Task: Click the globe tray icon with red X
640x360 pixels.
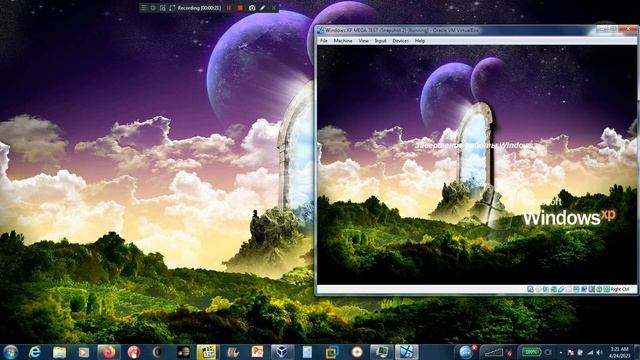Action: pyautogui.click(x=467, y=352)
